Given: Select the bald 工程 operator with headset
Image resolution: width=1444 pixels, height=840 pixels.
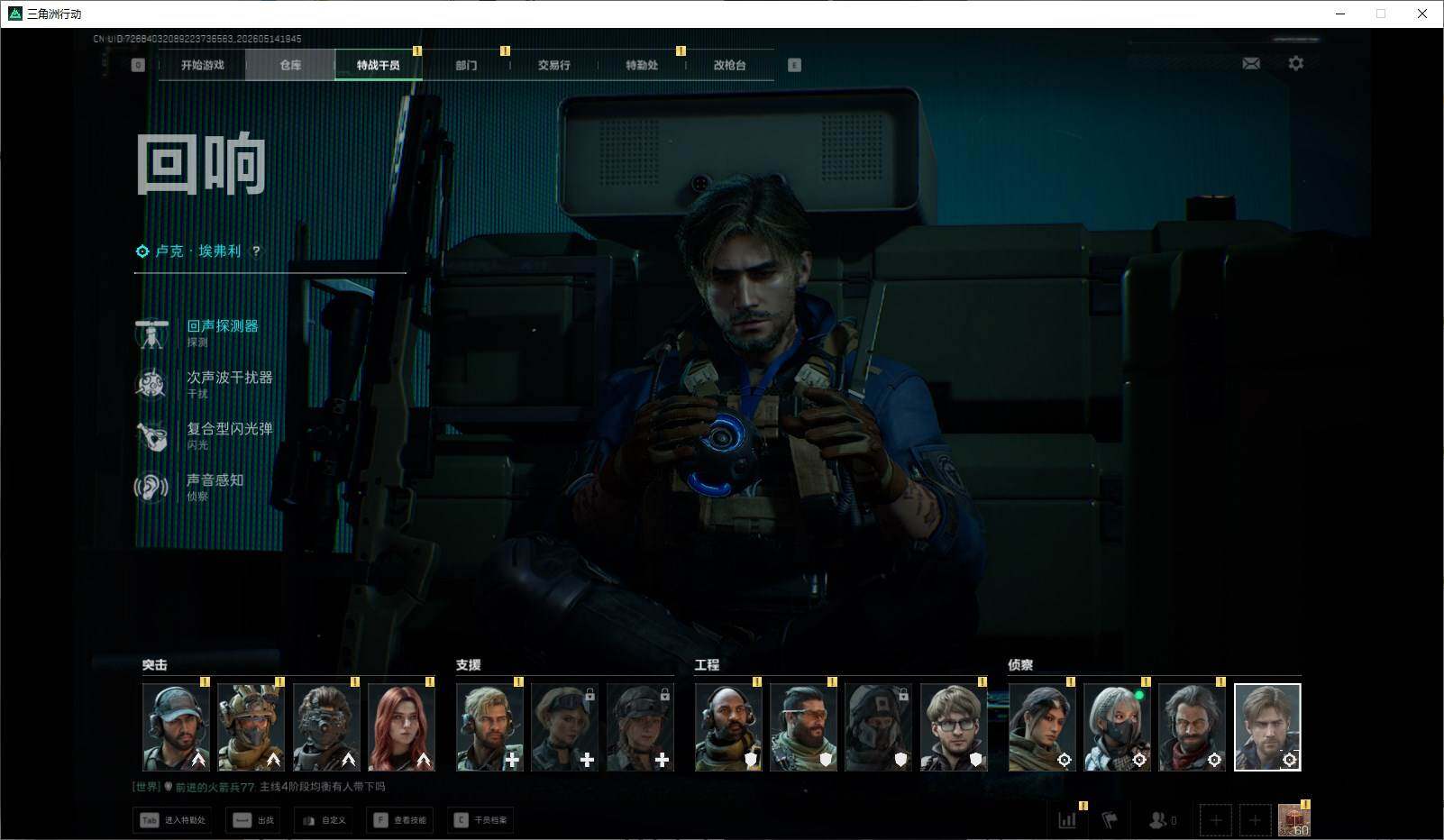Looking at the screenshot, I should coord(728,727).
